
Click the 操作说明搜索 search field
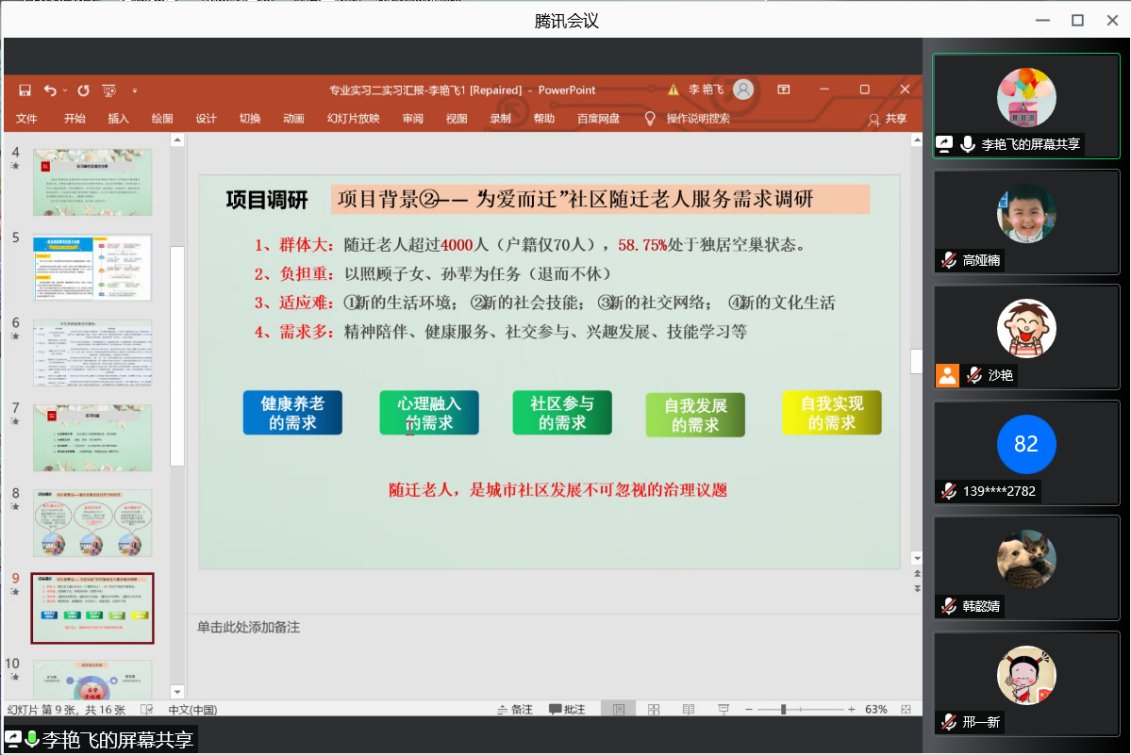click(x=697, y=118)
